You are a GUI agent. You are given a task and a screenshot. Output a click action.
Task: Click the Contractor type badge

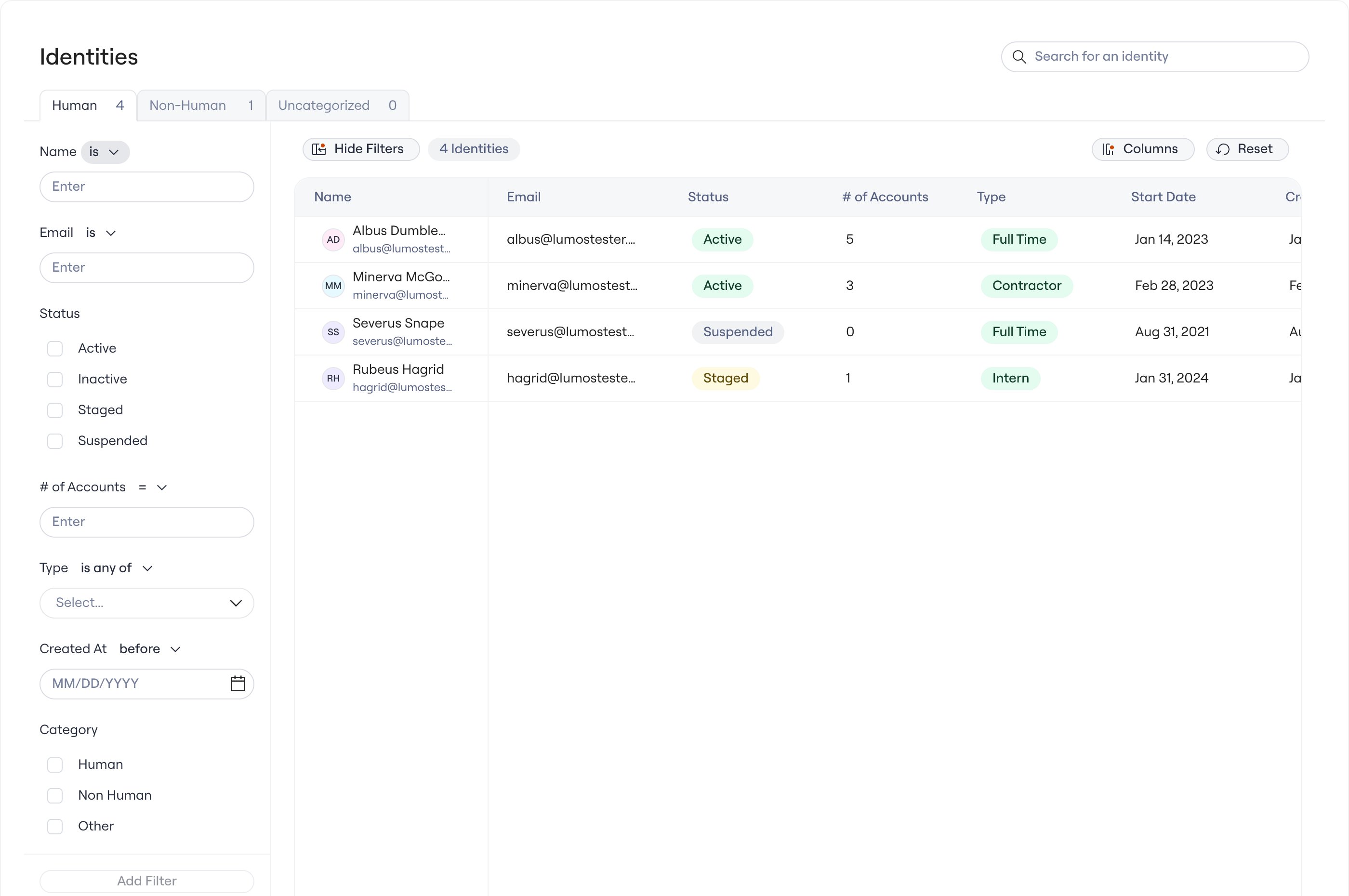[1027, 286]
